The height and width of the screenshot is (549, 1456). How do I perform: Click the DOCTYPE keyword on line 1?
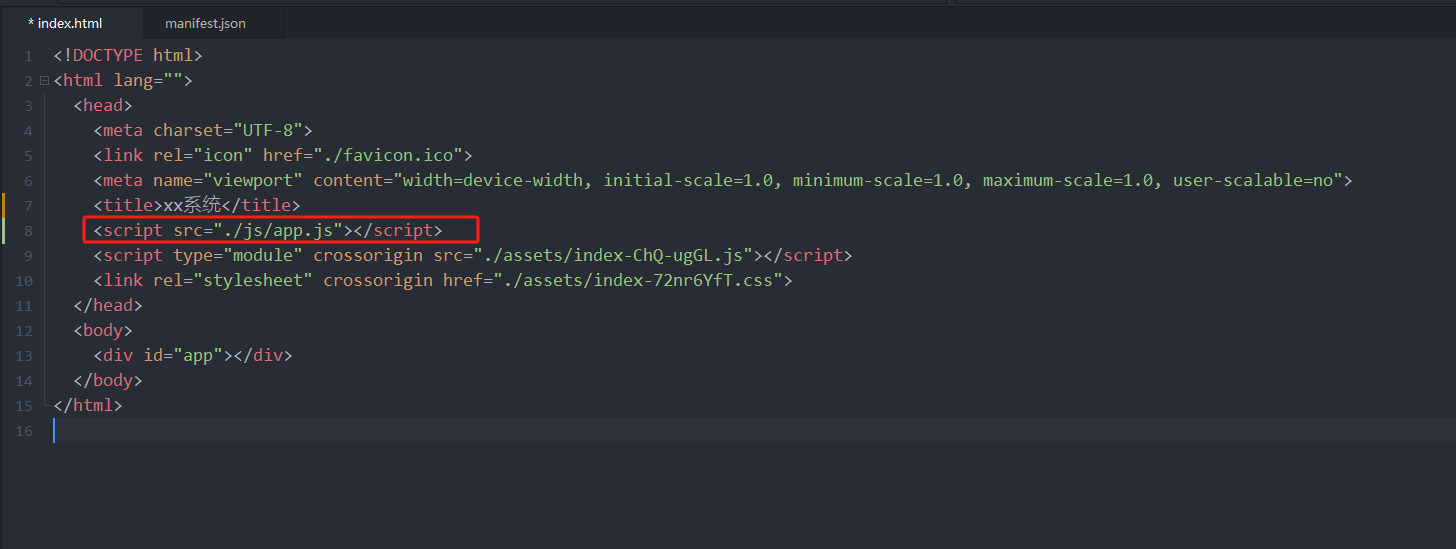coord(108,55)
